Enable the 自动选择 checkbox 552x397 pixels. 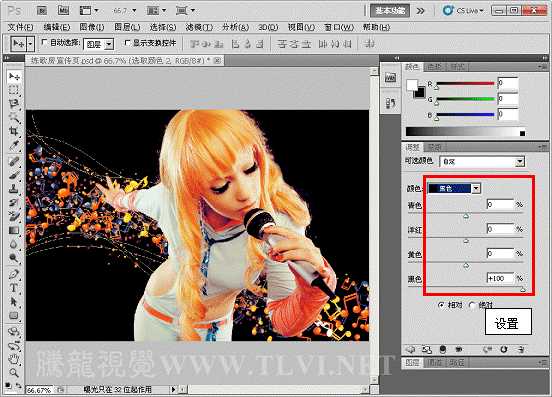(44, 42)
